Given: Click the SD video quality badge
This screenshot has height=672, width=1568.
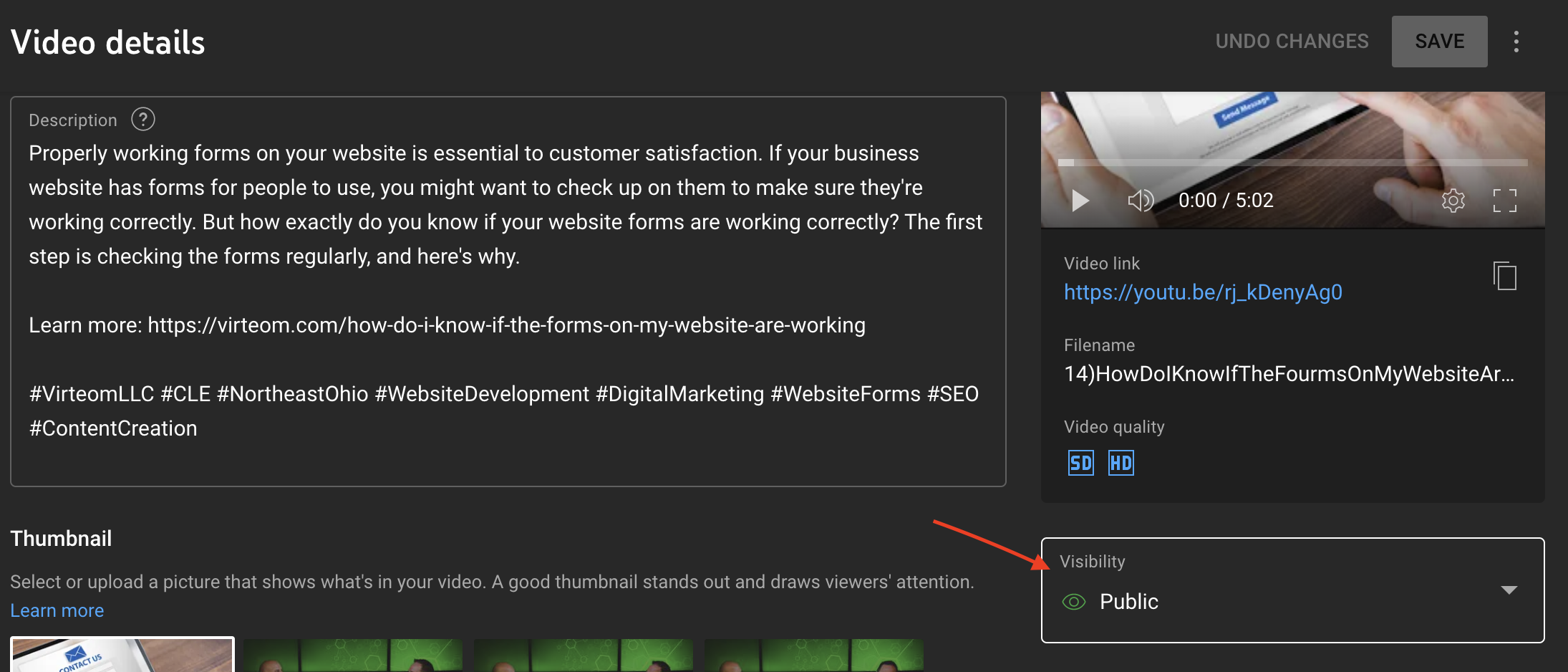Looking at the screenshot, I should click(x=1080, y=464).
